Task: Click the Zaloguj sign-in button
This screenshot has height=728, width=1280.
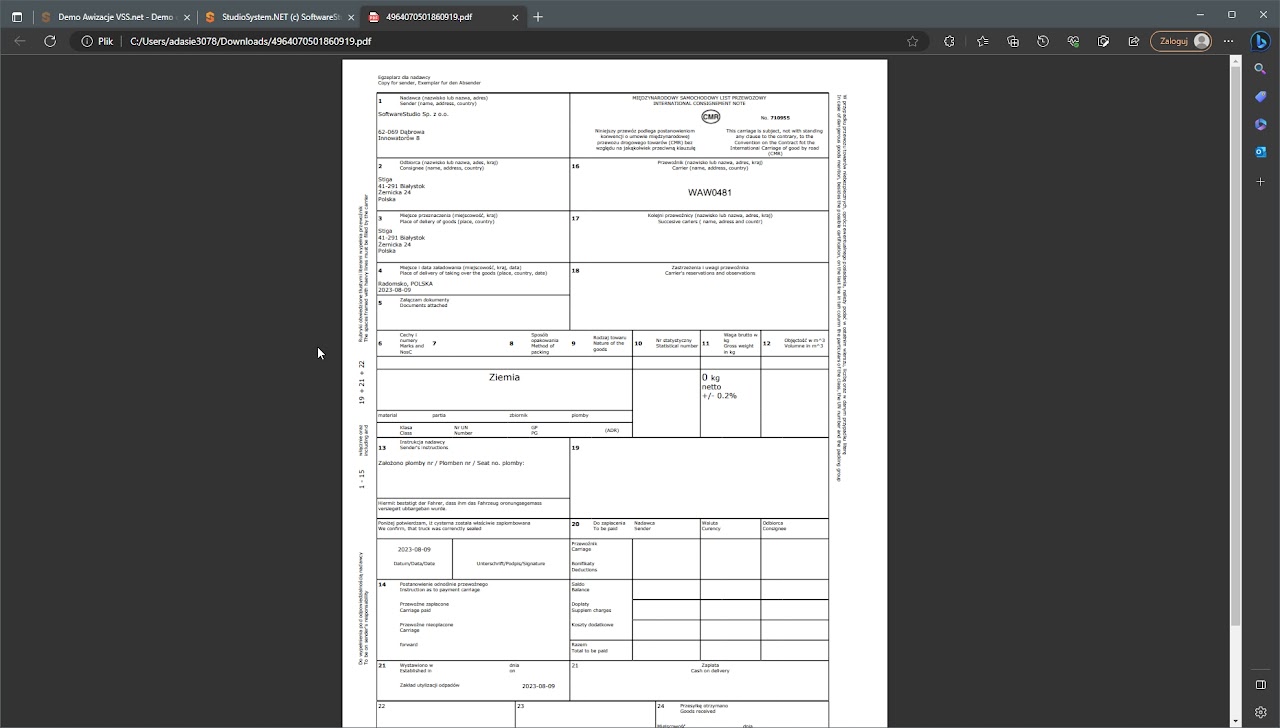Action: click(x=1182, y=41)
